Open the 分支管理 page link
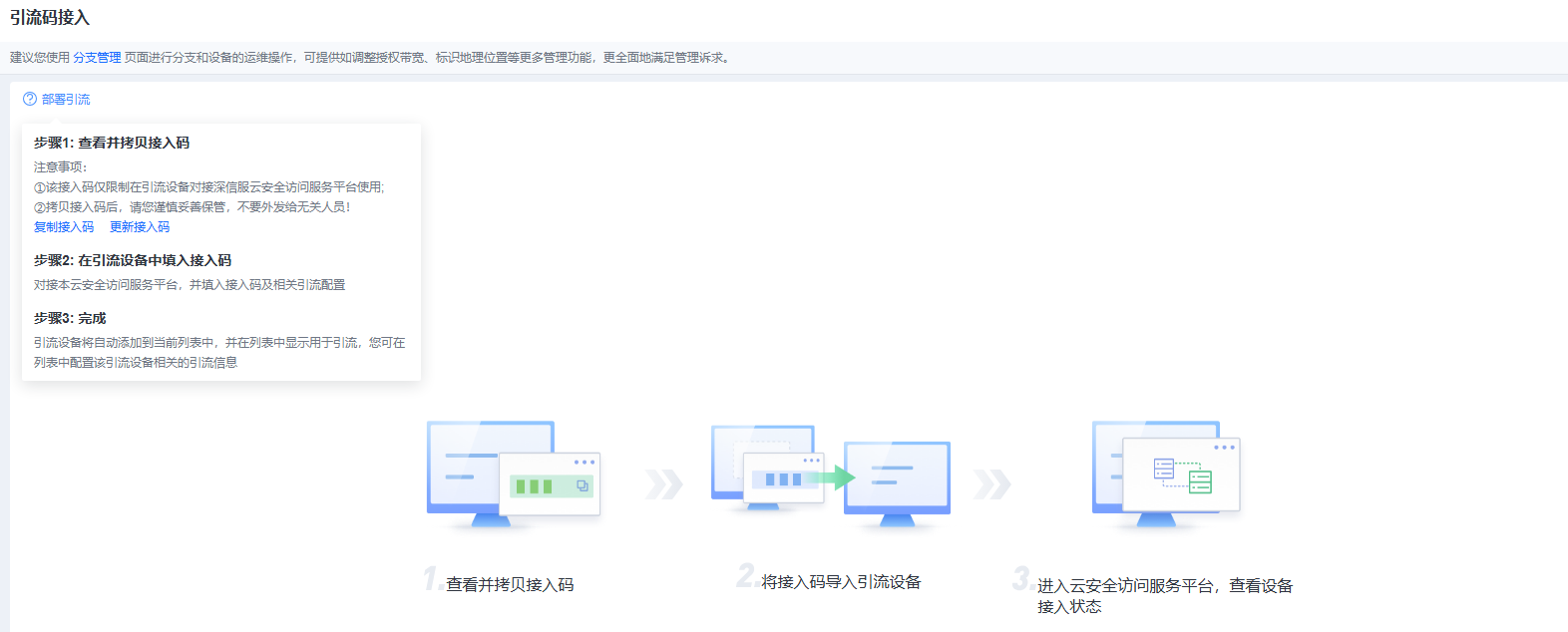 (x=97, y=58)
